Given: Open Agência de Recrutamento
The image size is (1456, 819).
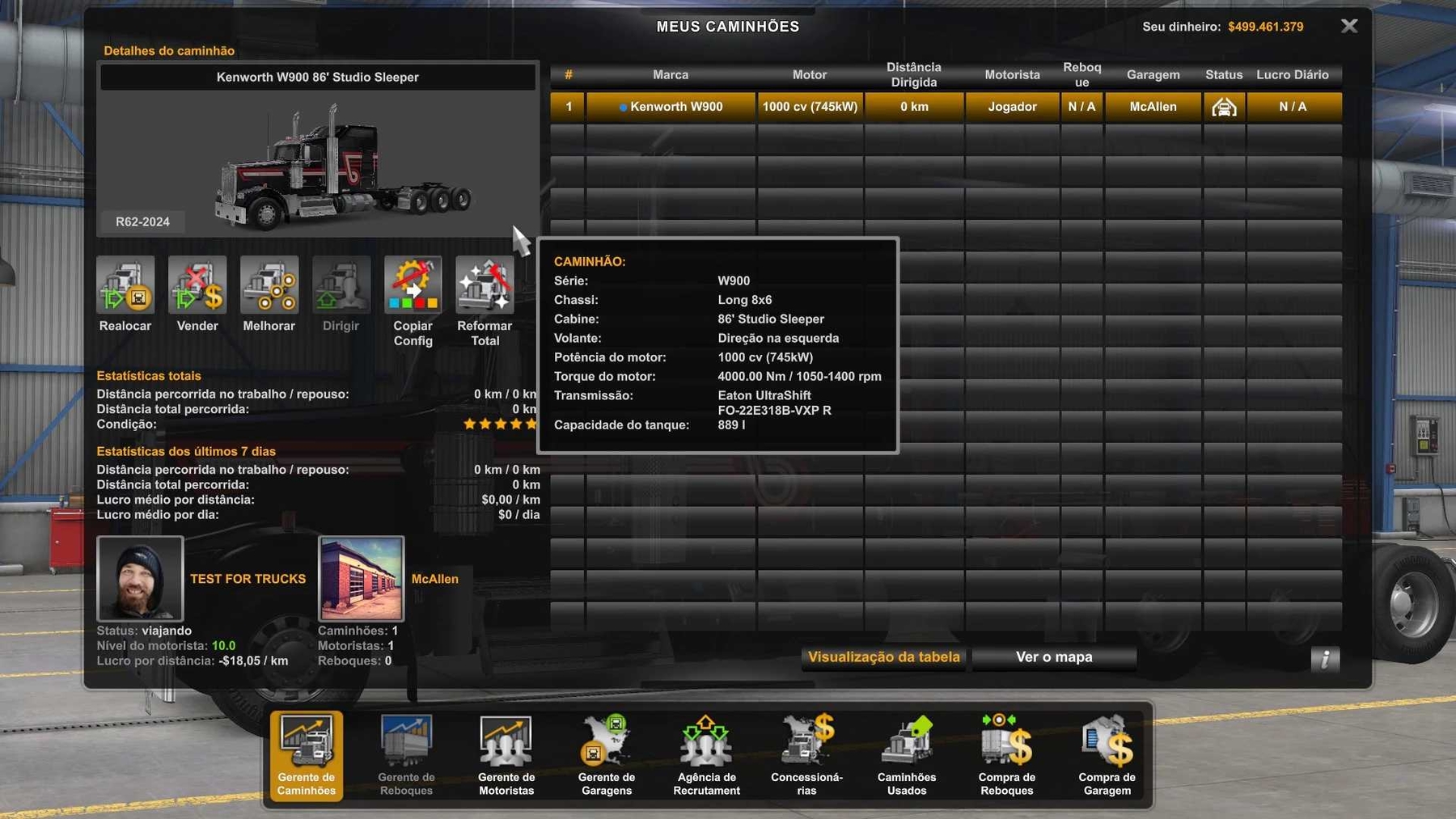Looking at the screenshot, I should (x=706, y=755).
